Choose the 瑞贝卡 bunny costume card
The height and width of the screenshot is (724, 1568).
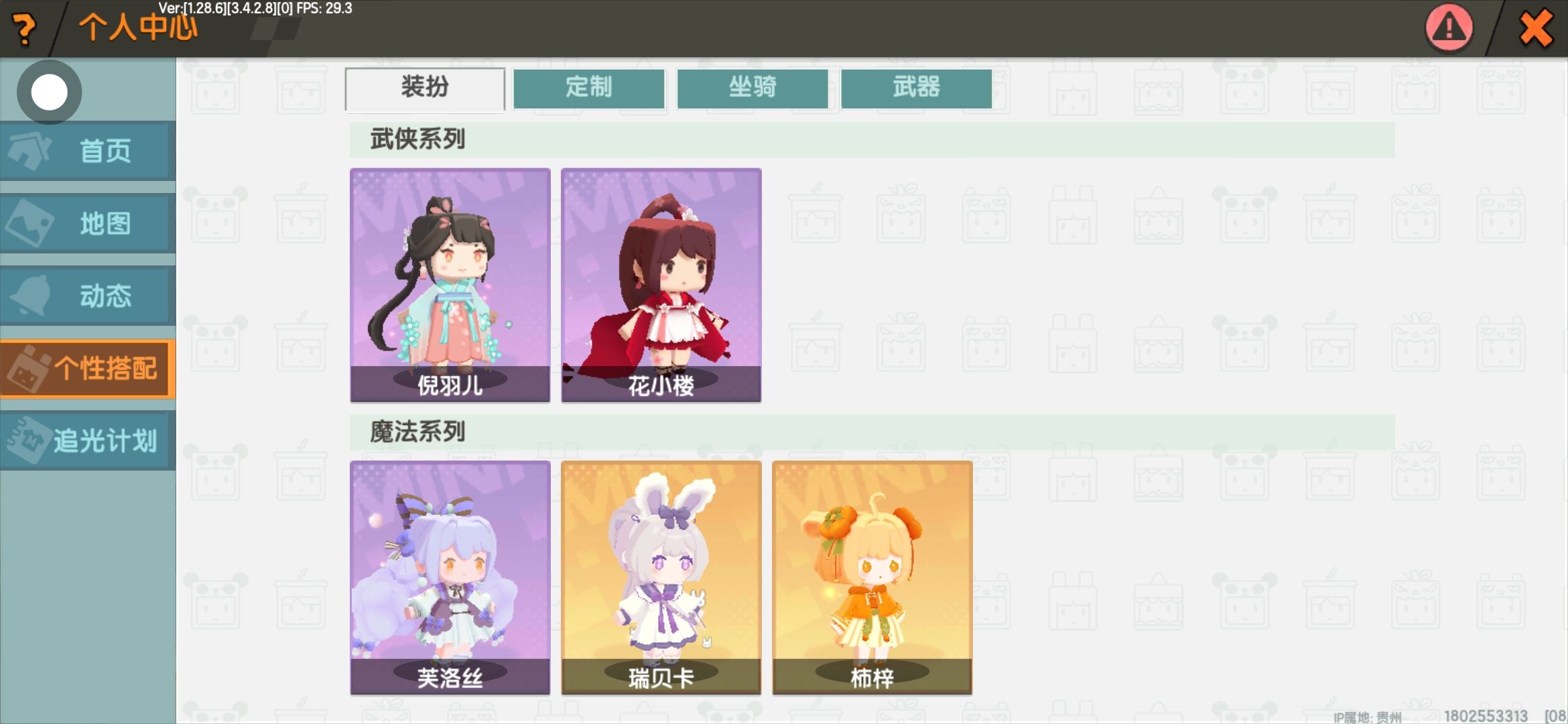[661, 577]
